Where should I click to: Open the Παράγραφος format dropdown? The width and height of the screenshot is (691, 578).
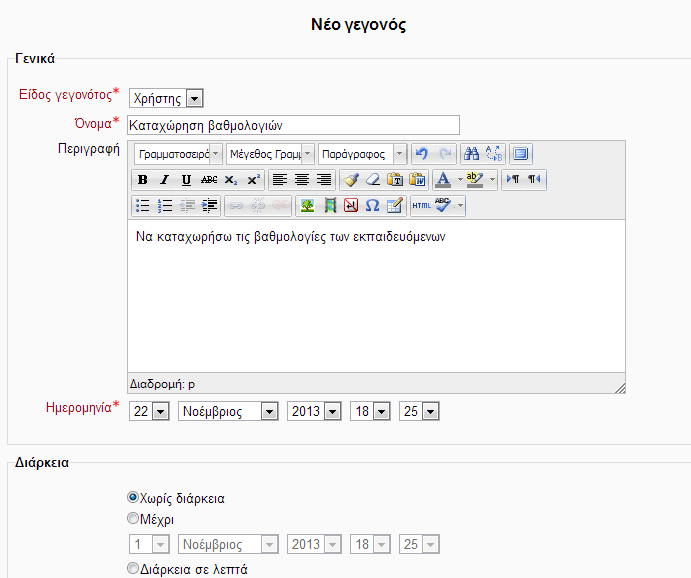point(362,154)
